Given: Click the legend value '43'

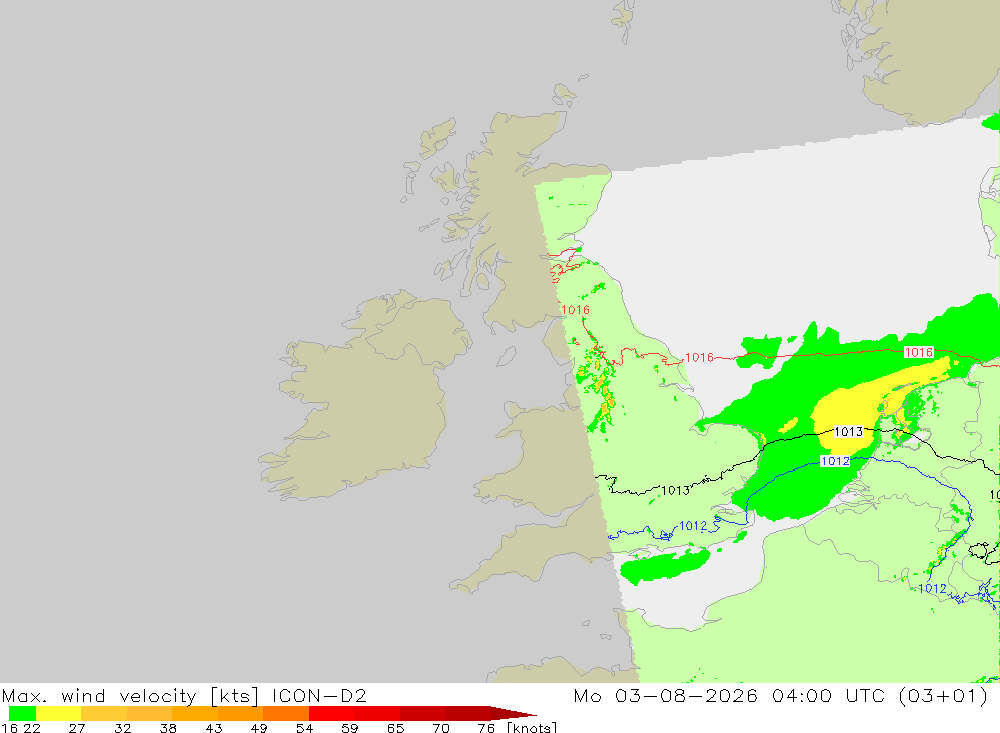Looking at the screenshot, I should tap(214, 728).
